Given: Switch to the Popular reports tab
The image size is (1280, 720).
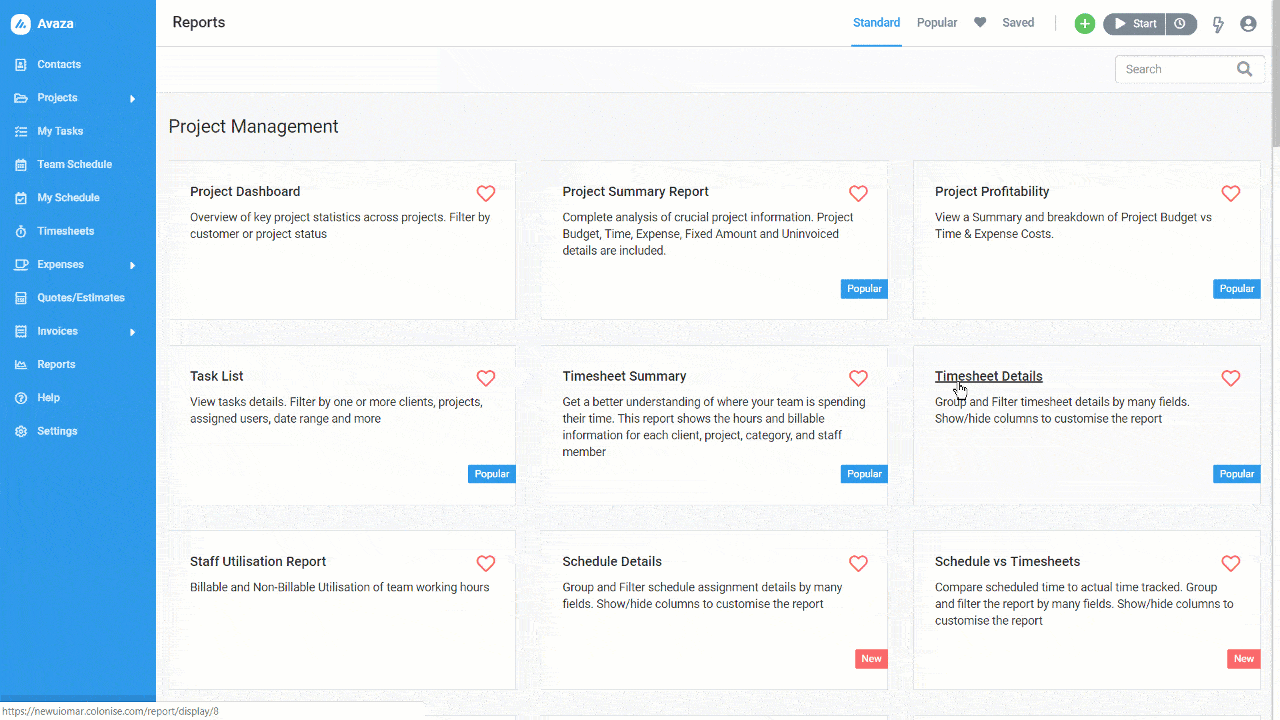Looking at the screenshot, I should coord(937,23).
